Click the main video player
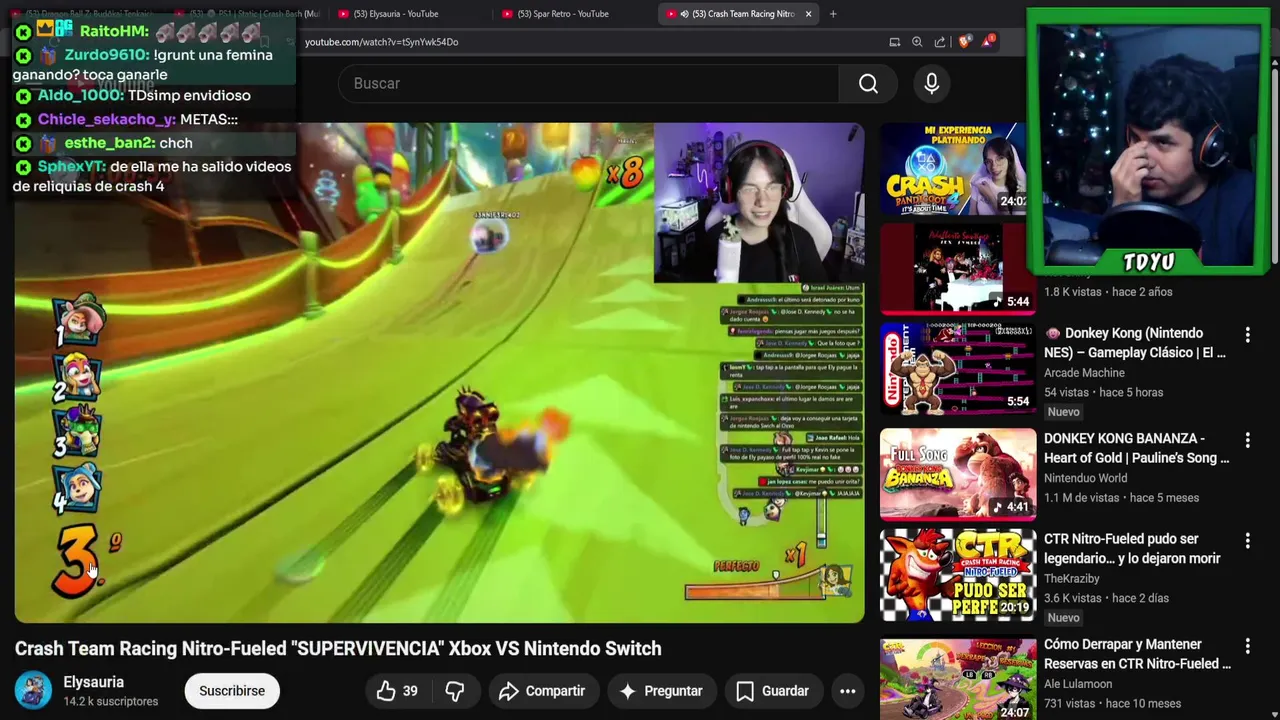The width and height of the screenshot is (1280, 720). 439,373
